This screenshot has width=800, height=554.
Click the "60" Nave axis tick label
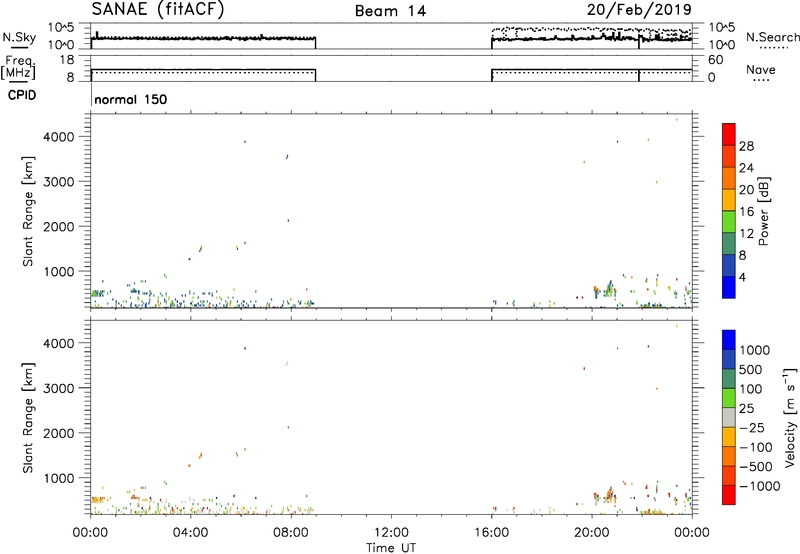click(x=715, y=60)
